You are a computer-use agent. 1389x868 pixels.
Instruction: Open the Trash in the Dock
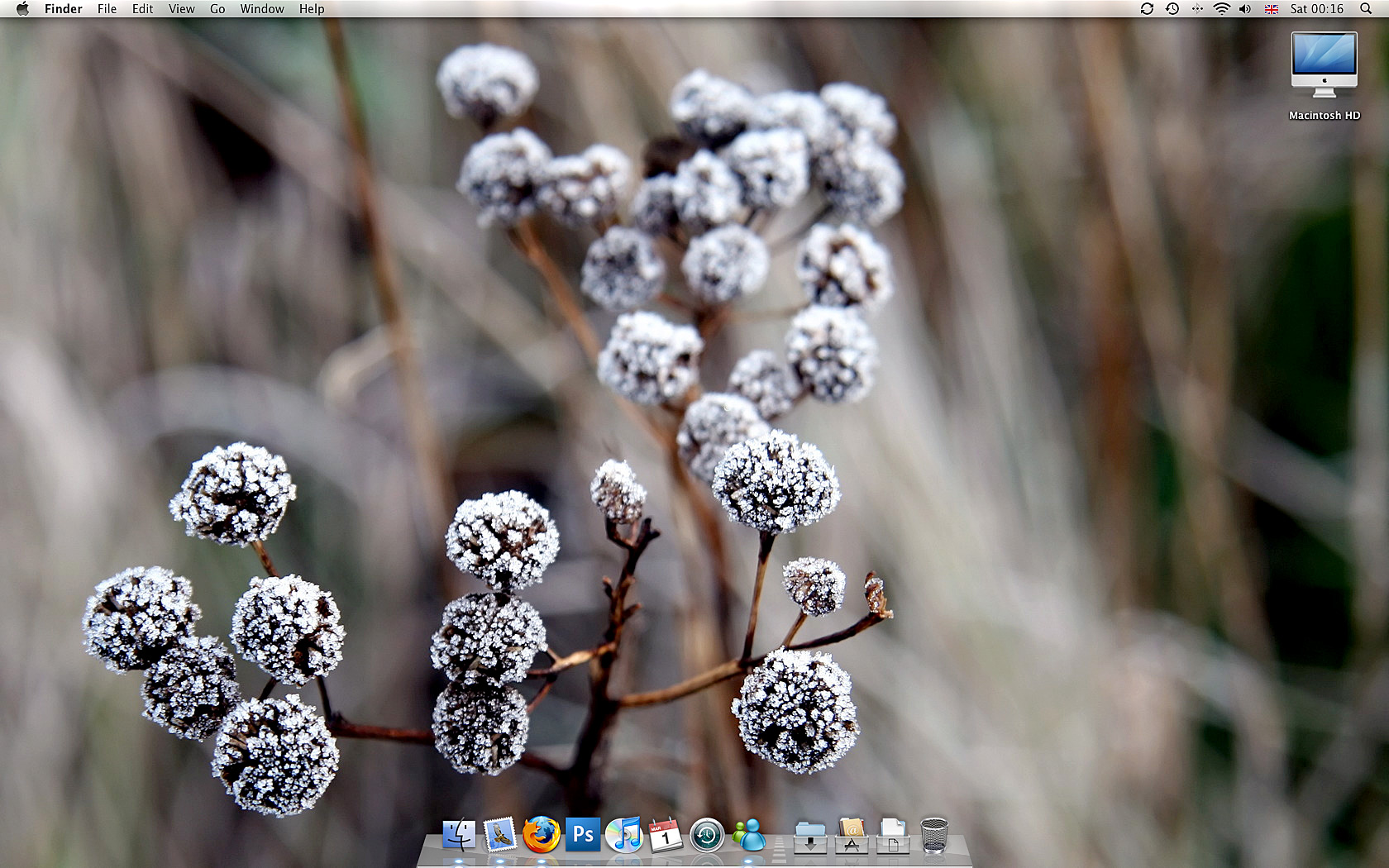coord(934,835)
